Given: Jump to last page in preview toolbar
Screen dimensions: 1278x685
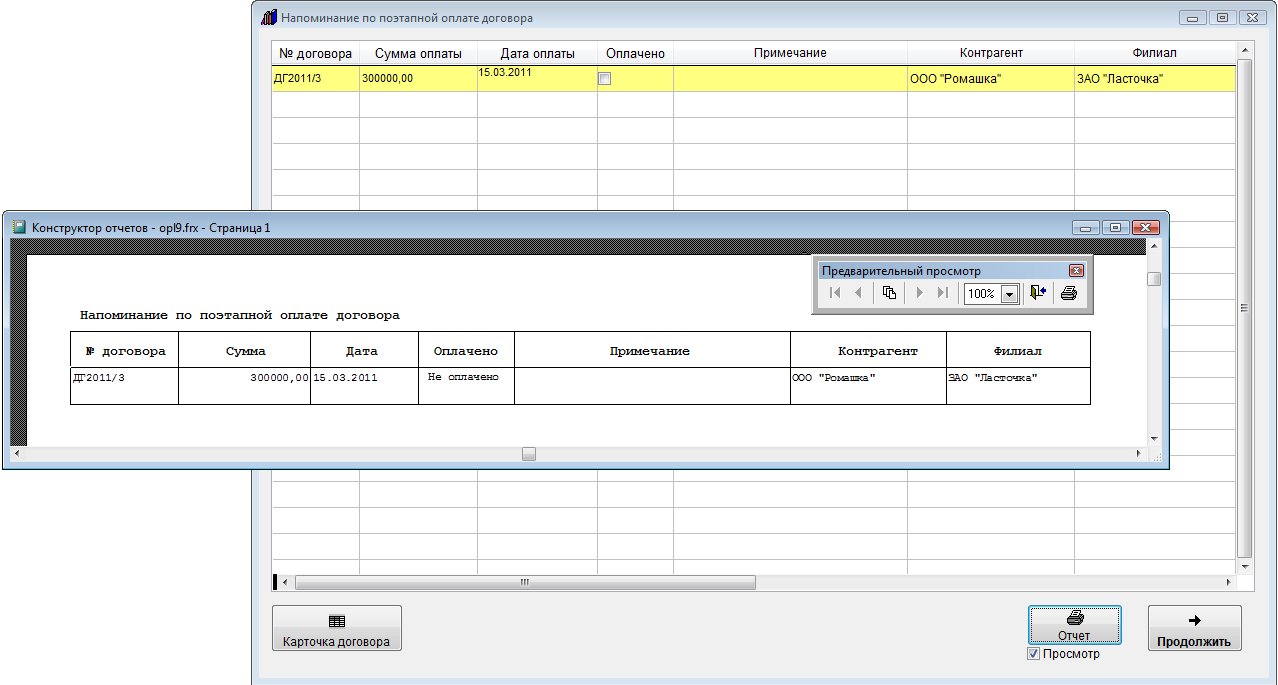Looking at the screenshot, I should point(942,294).
